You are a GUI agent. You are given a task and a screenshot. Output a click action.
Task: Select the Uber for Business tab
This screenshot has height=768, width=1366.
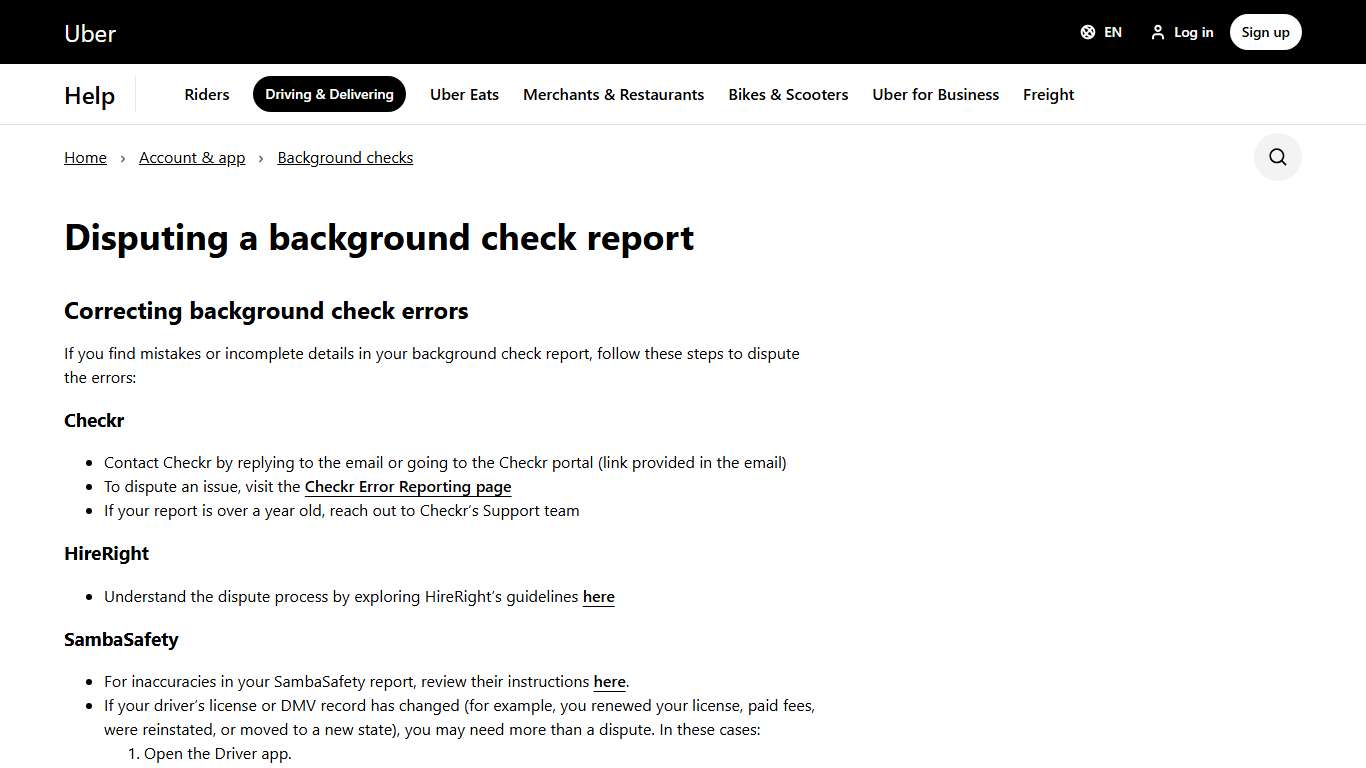pyautogui.click(x=935, y=94)
